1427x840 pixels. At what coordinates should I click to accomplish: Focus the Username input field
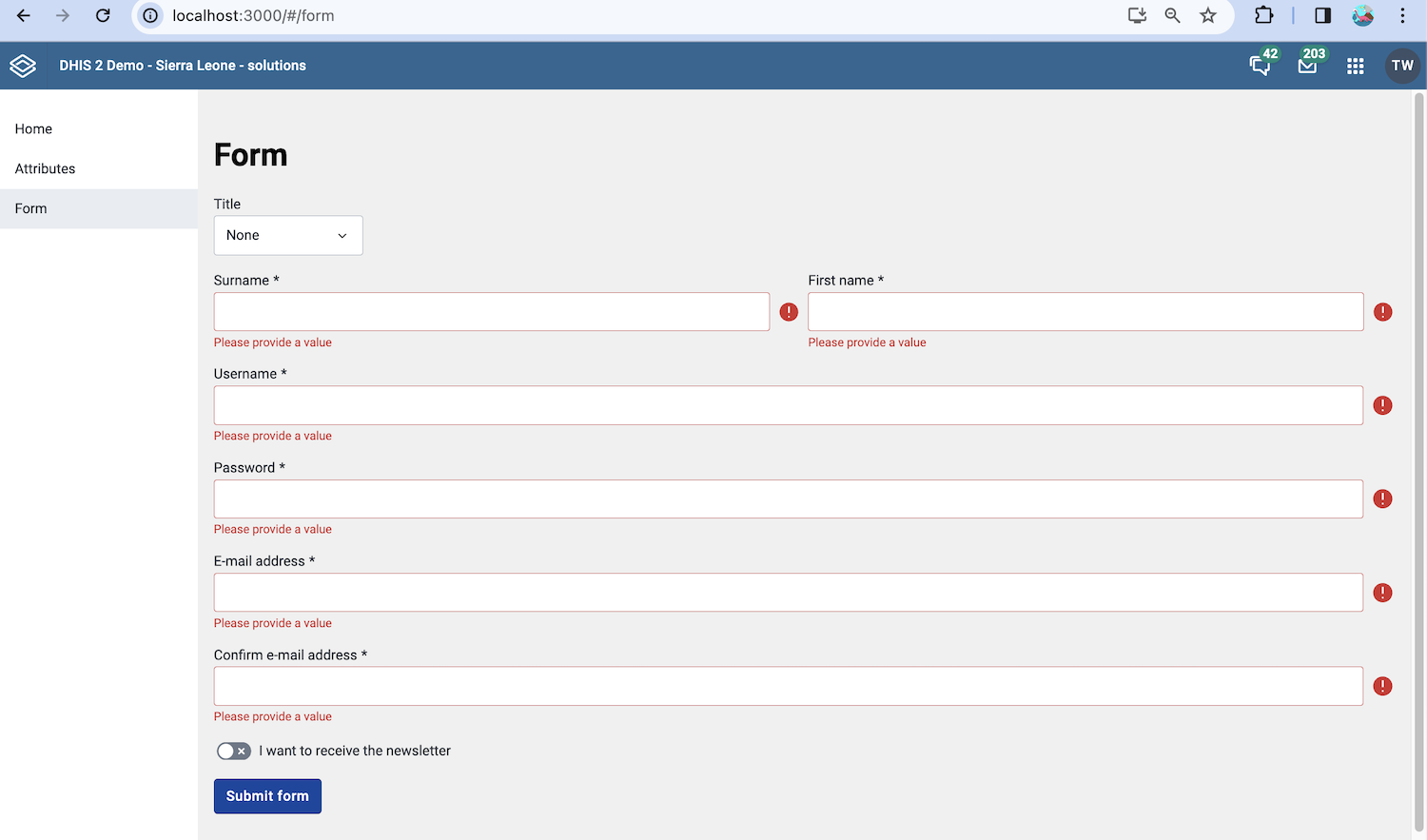(789, 405)
